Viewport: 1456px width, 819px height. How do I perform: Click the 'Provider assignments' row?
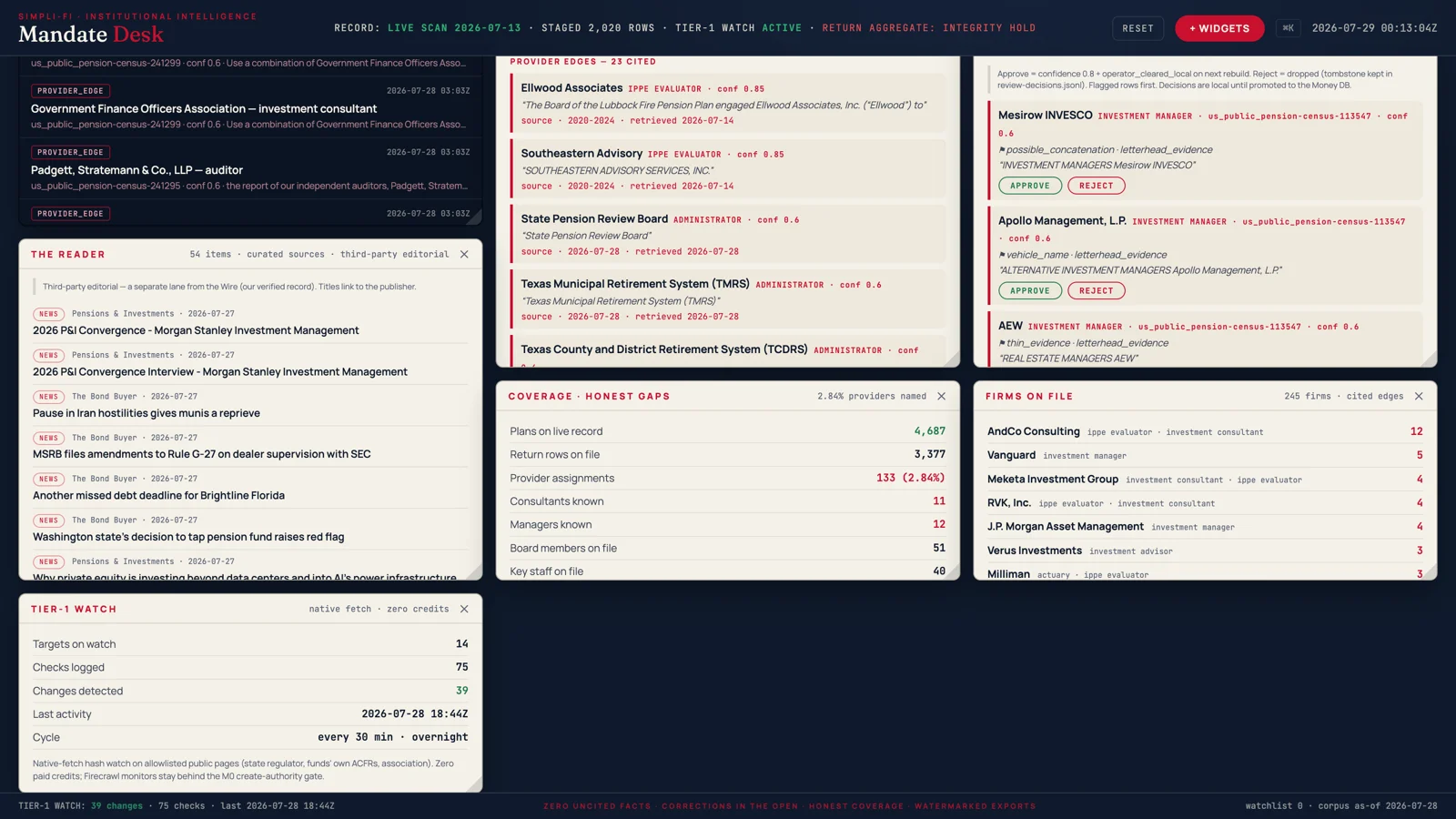pos(728,479)
